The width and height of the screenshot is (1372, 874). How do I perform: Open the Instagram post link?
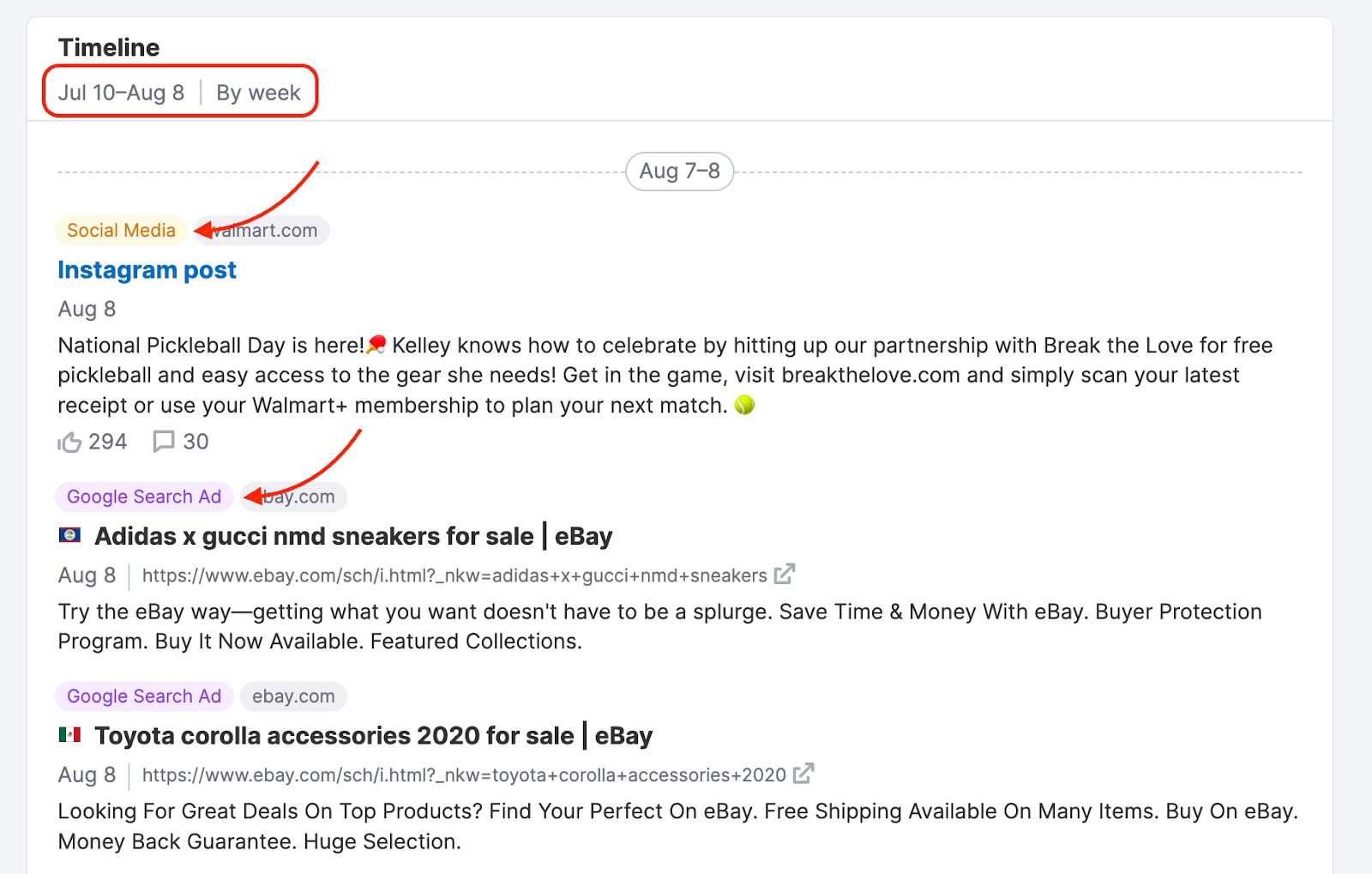pyautogui.click(x=147, y=269)
